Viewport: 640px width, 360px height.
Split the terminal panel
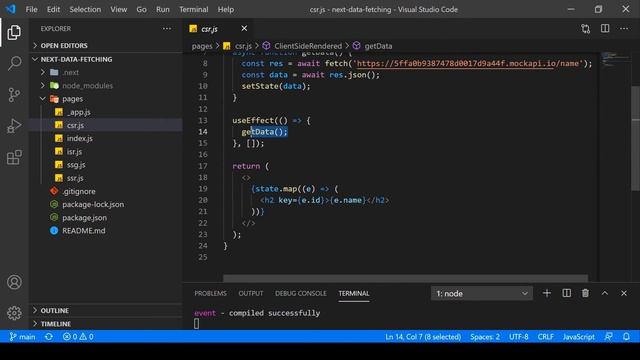tap(567, 293)
